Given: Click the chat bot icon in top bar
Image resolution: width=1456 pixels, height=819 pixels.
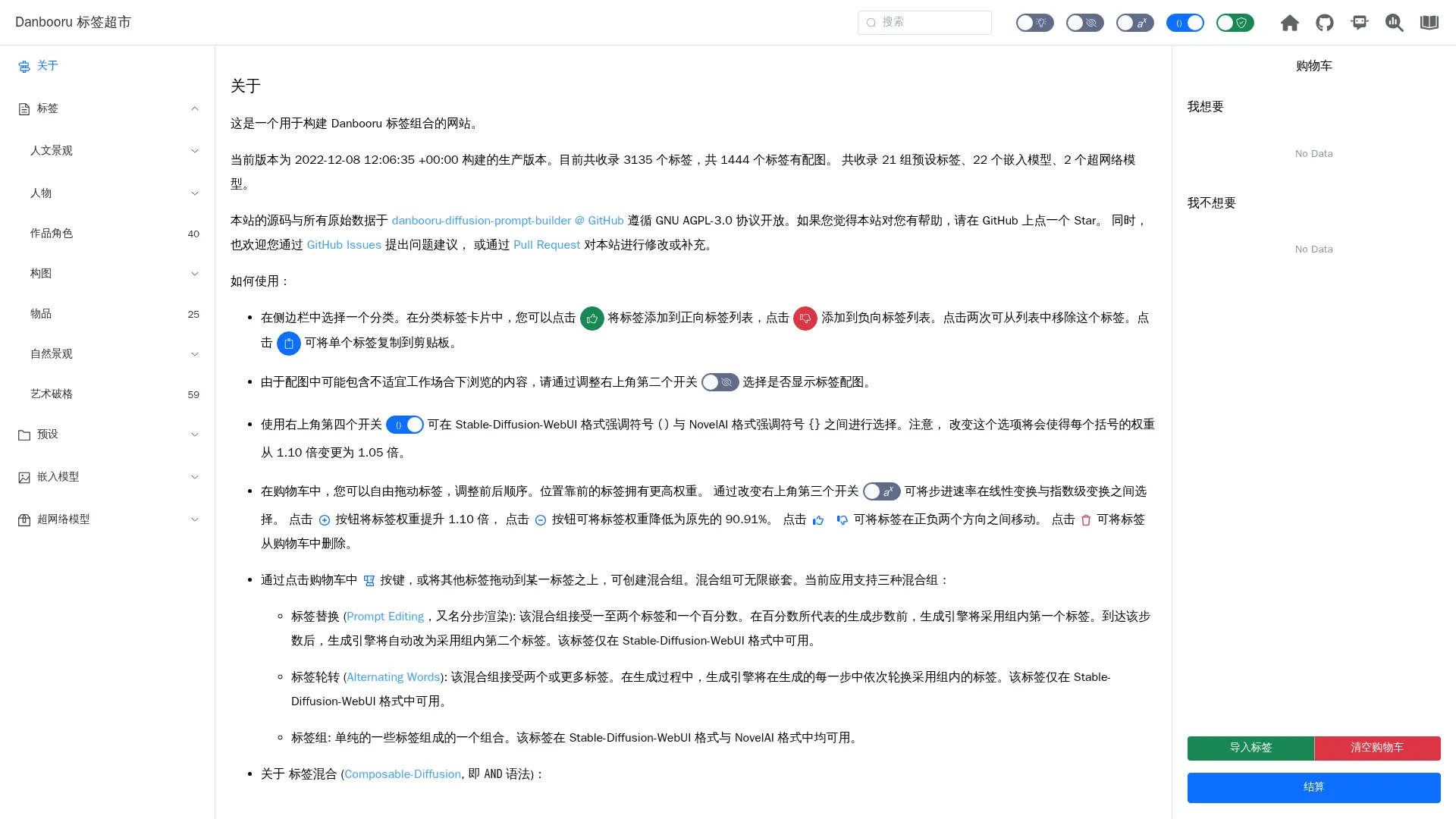Looking at the screenshot, I should (1360, 23).
